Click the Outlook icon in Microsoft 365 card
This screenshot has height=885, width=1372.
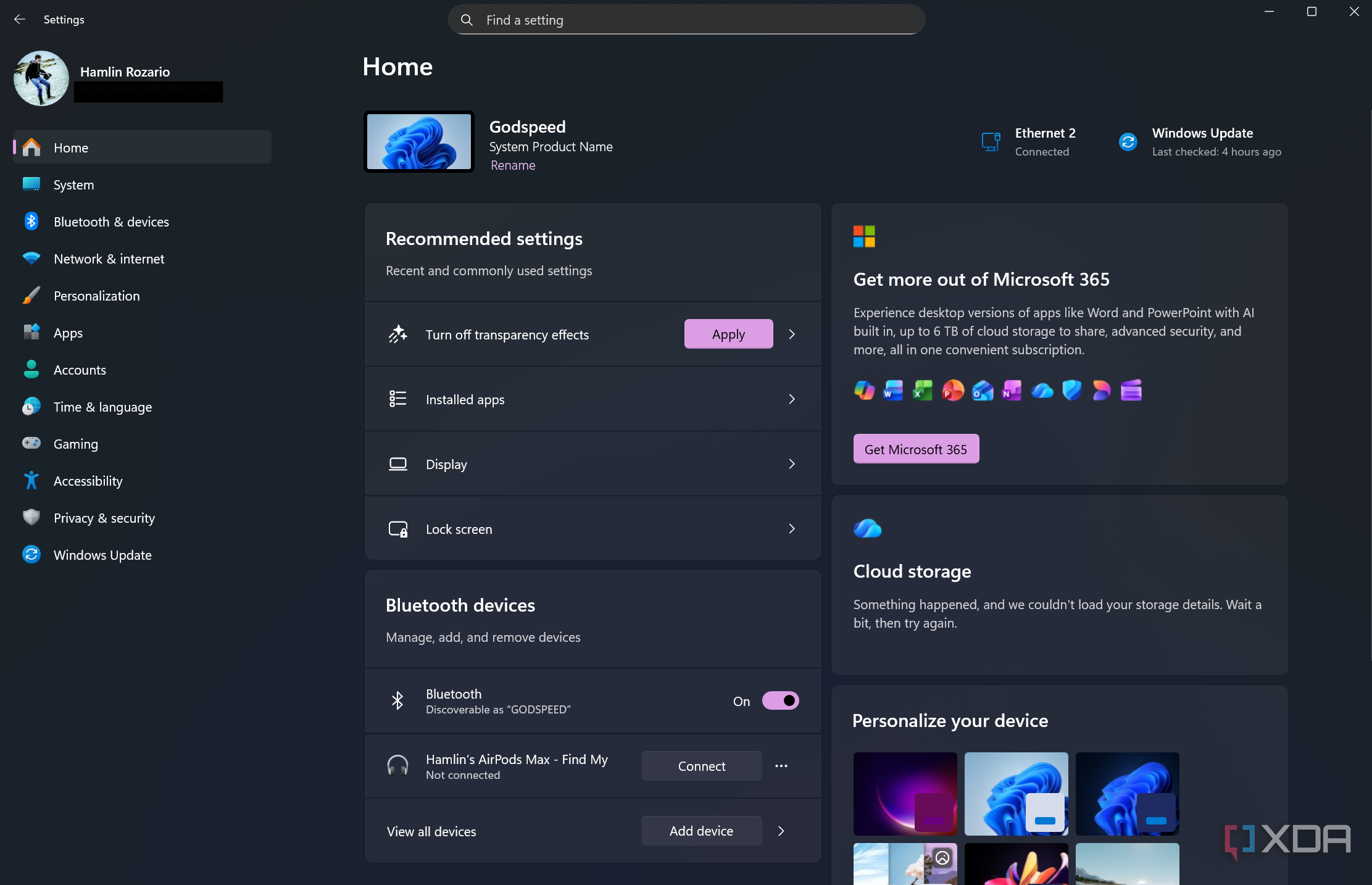[983, 390]
